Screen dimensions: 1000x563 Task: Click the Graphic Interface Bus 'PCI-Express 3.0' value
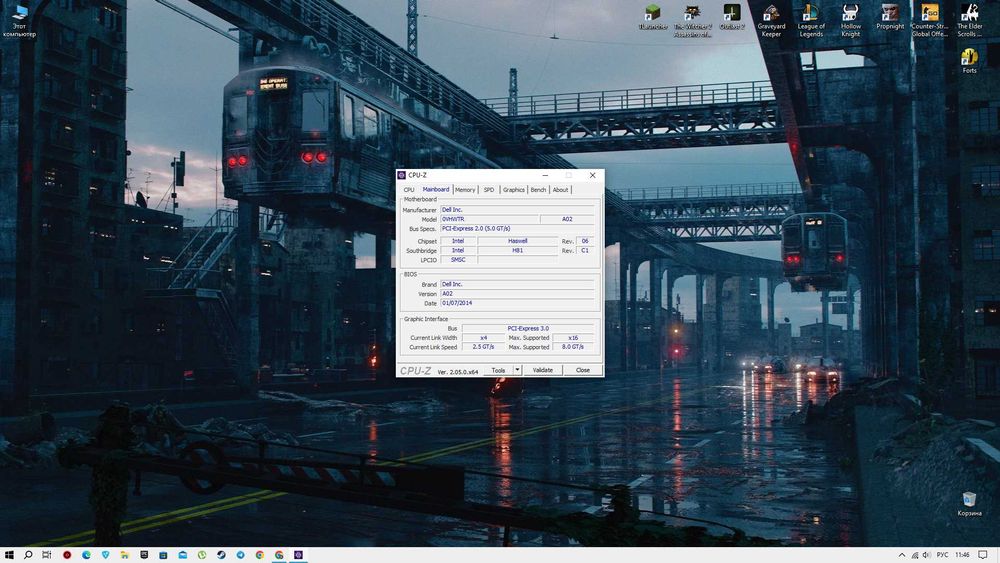click(528, 328)
